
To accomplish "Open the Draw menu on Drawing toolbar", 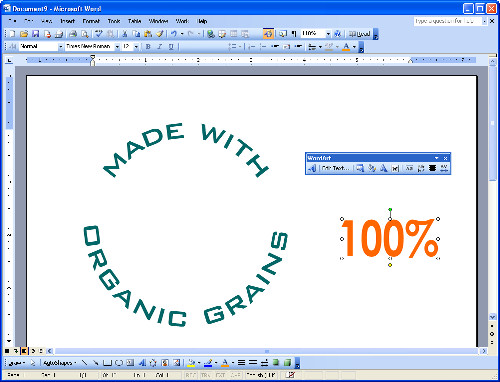I will click(x=17, y=363).
